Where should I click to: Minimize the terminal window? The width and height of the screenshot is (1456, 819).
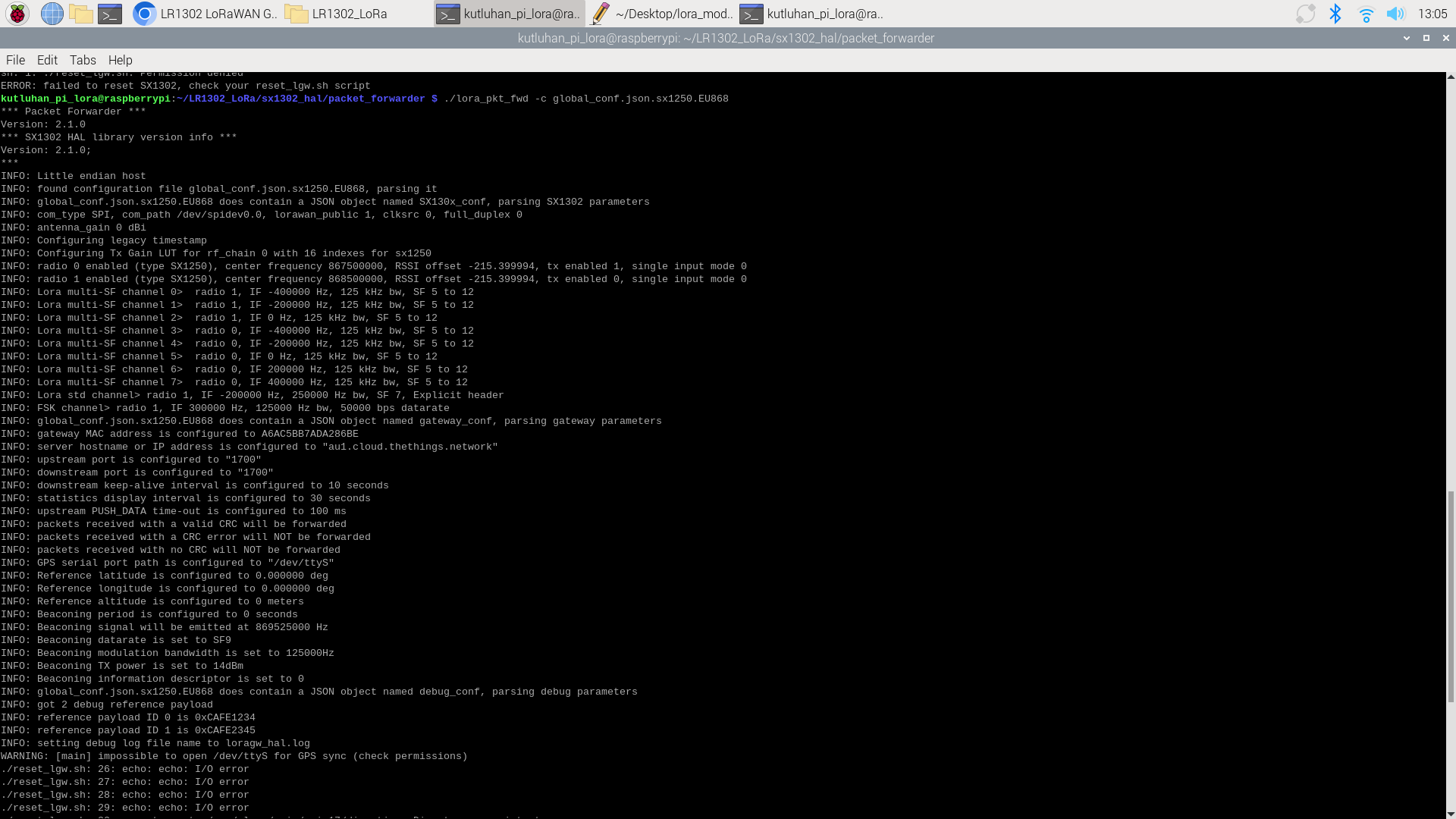coord(1407,38)
